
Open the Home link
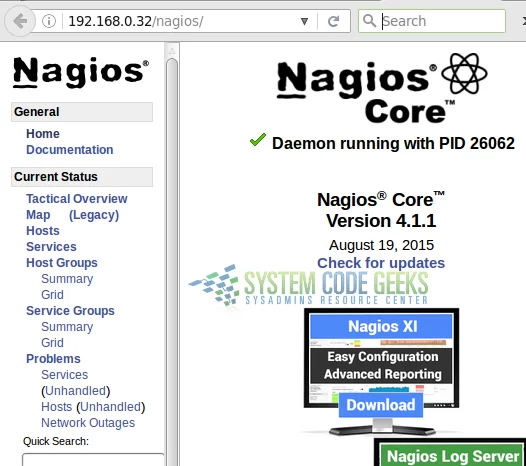(x=43, y=134)
